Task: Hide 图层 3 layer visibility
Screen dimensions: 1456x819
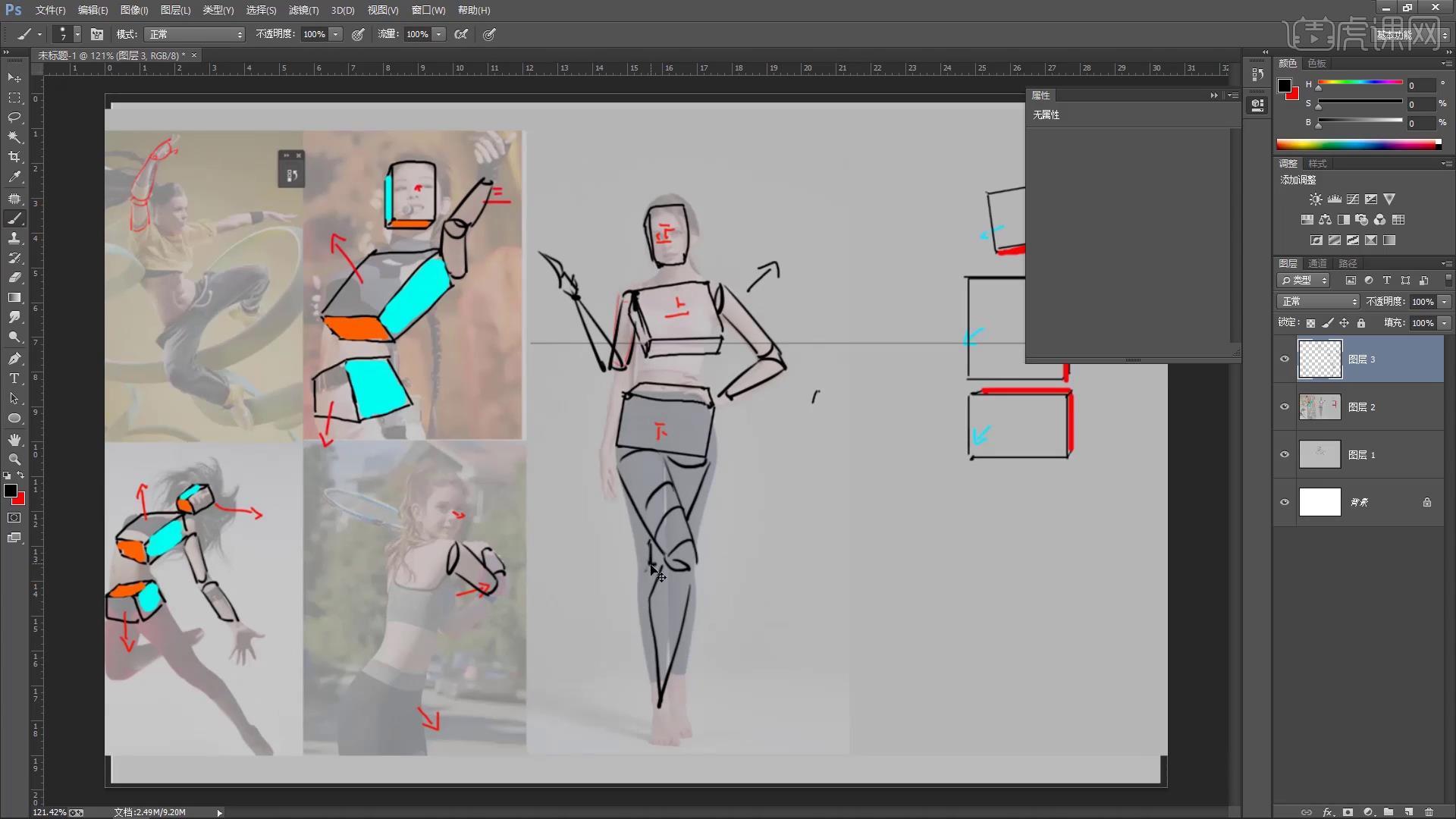Action: [1285, 359]
